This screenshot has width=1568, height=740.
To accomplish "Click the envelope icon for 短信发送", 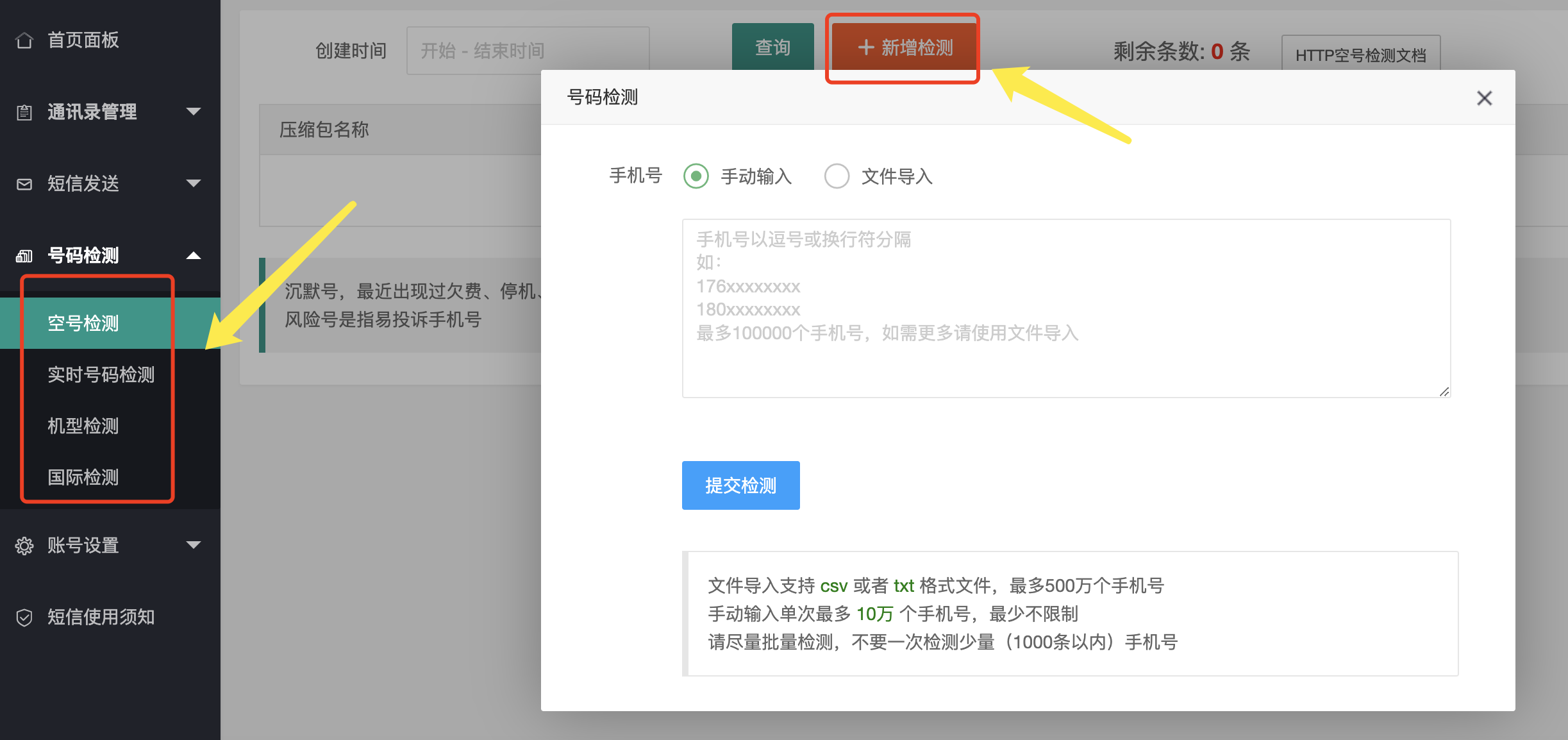I will [24, 184].
